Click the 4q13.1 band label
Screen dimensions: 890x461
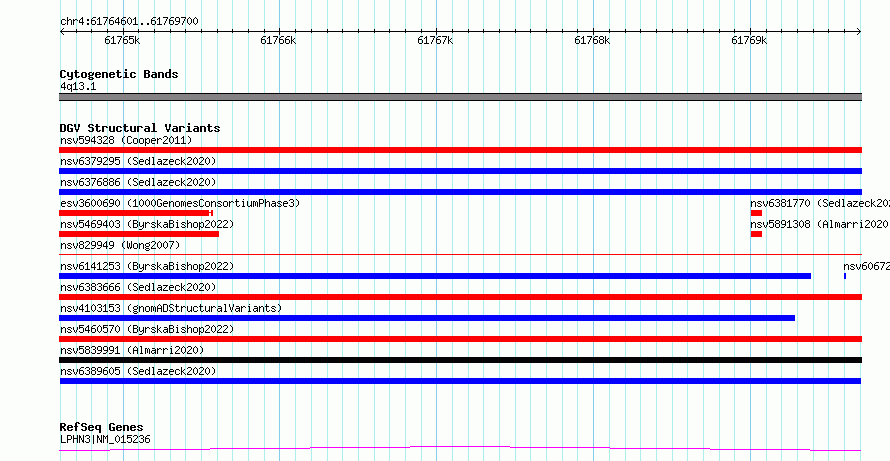[78, 86]
